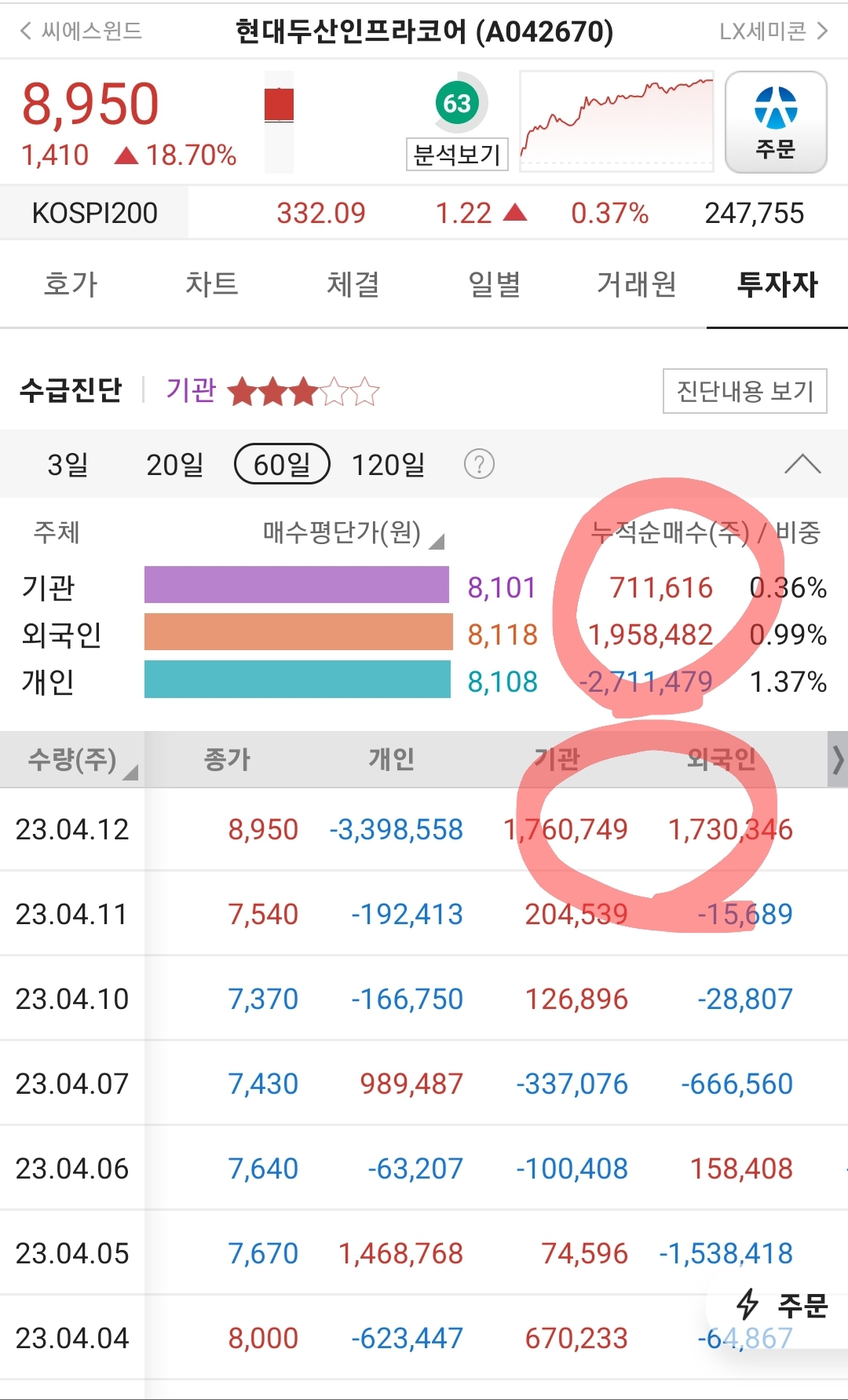The height and width of the screenshot is (1400, 848).
Task: Switch to the 호가 tab
Action: point(71,284)
